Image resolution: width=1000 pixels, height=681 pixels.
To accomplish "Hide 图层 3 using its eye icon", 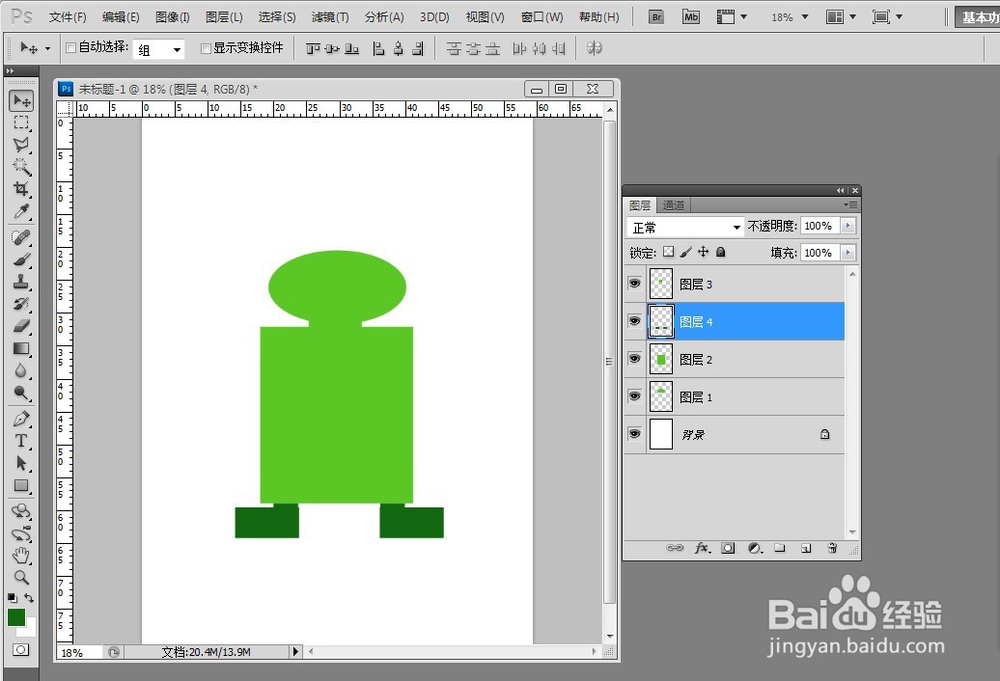I will [634, 284].
